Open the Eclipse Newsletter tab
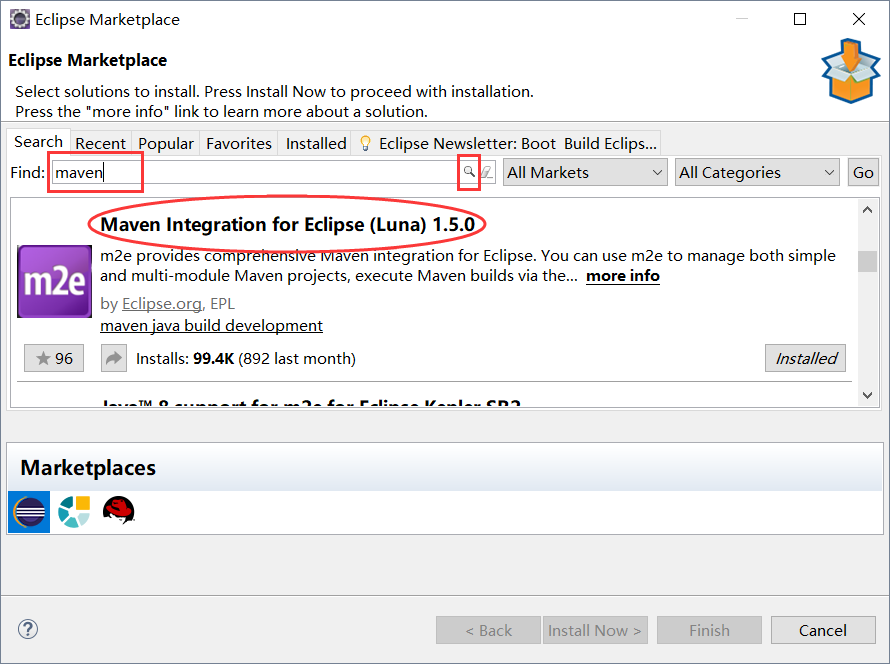This screenshot has height=664, width=890. (x=507, y=144)
